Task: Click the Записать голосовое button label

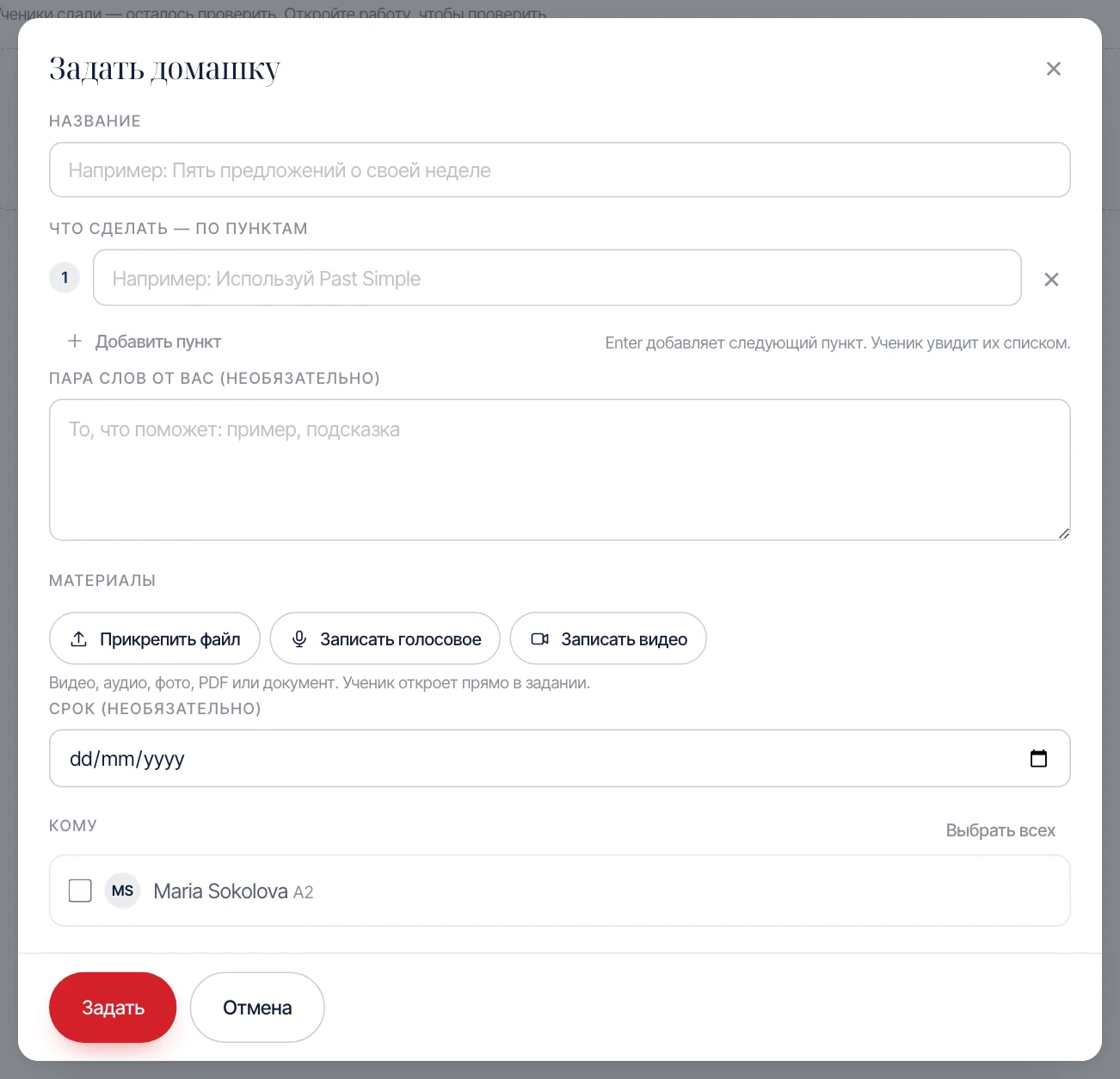Action: coord(401,639)
